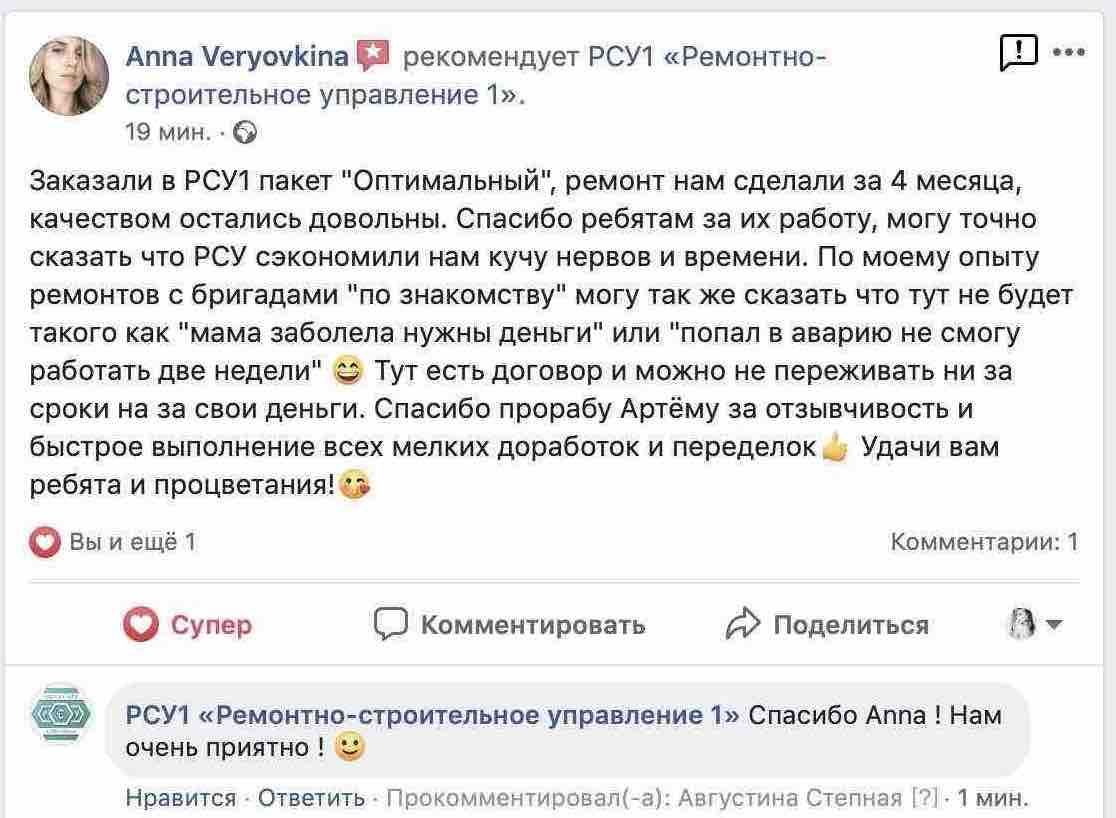Click the Anna Veryovkina author name

236,58
